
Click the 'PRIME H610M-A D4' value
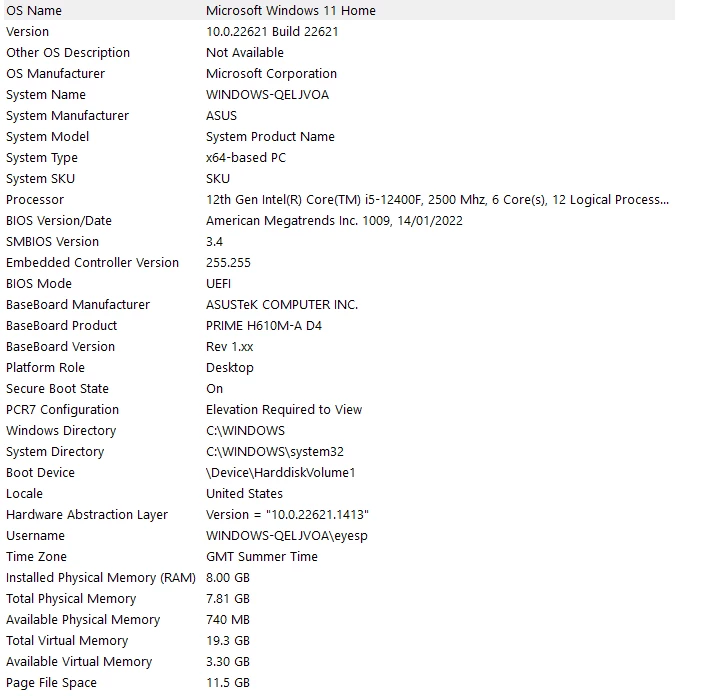(264, 326)
